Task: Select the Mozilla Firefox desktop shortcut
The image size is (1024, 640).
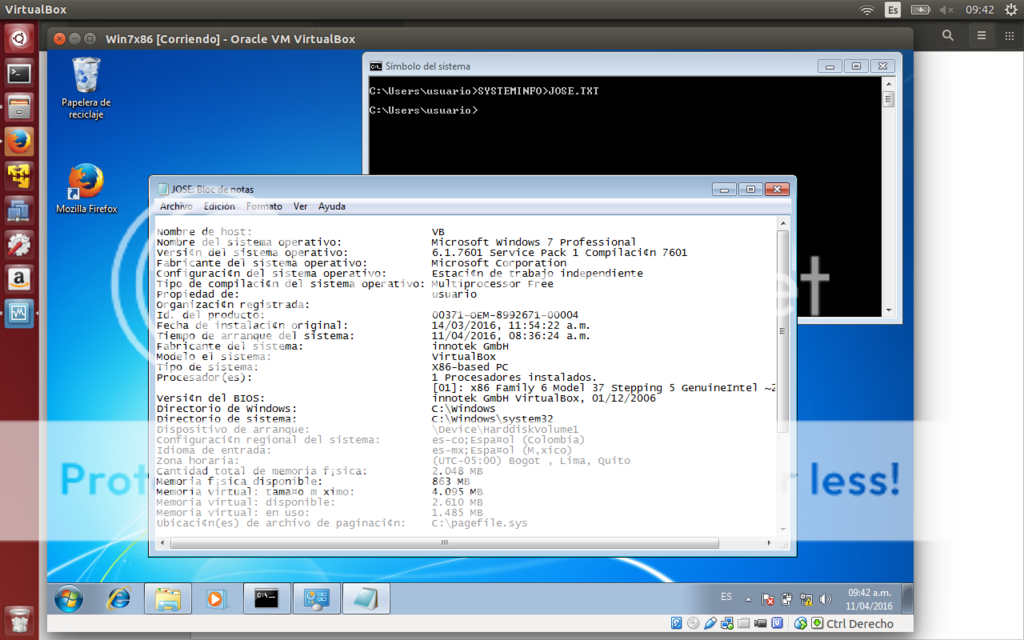Action: (86, 188)
